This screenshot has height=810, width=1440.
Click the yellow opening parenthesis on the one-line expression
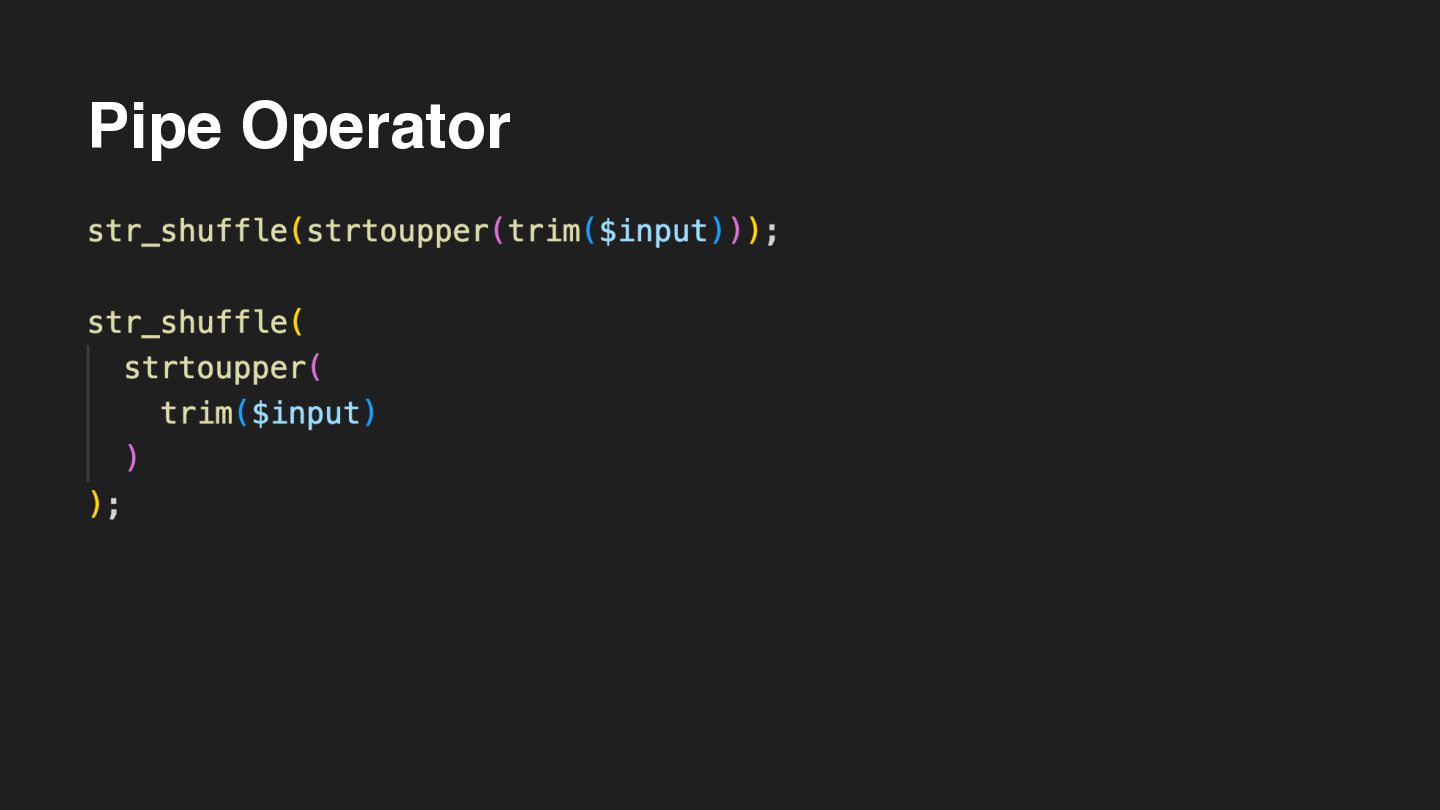coord(297,231)
